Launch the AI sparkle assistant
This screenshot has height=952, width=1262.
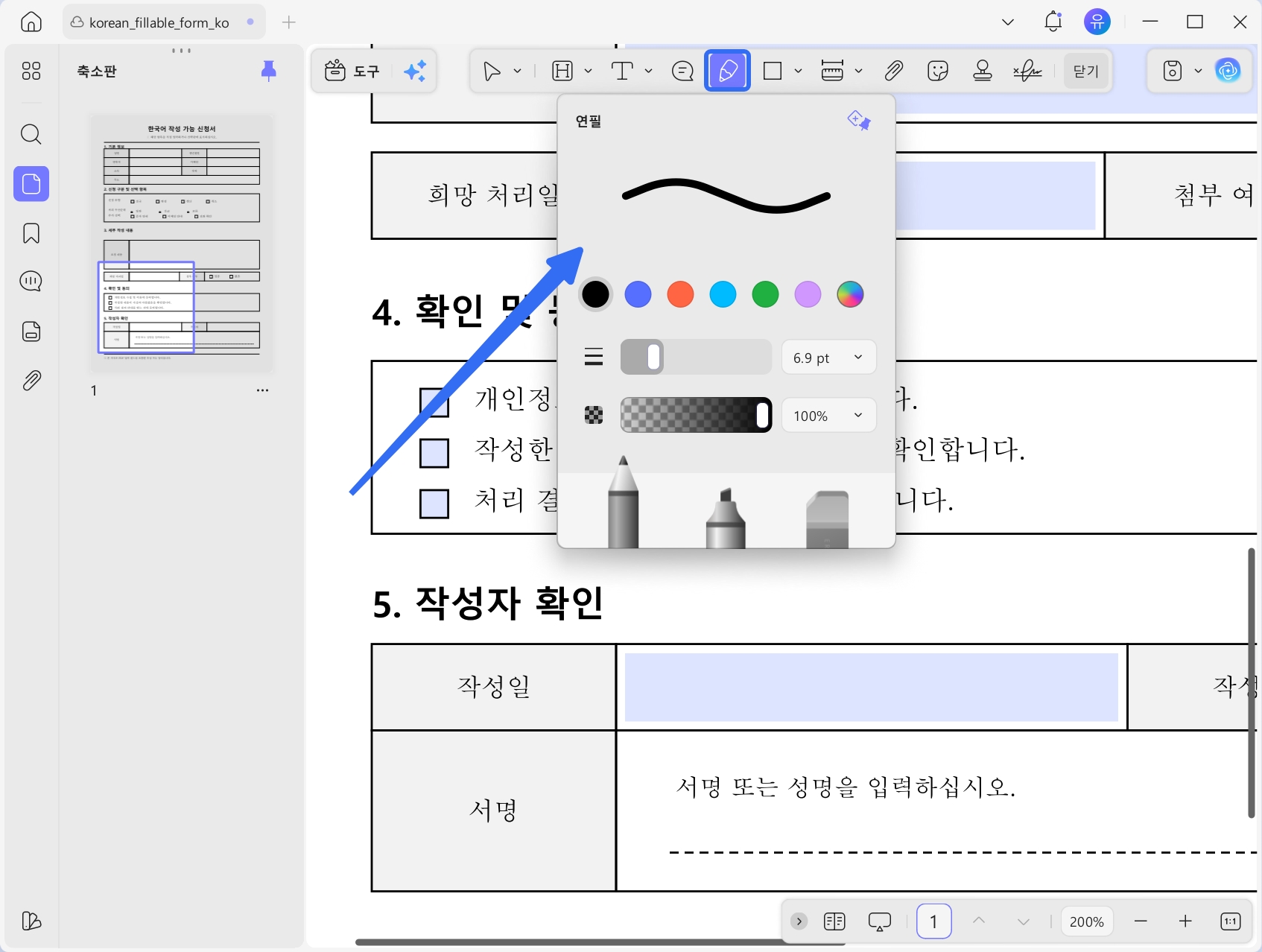[415, 71]
